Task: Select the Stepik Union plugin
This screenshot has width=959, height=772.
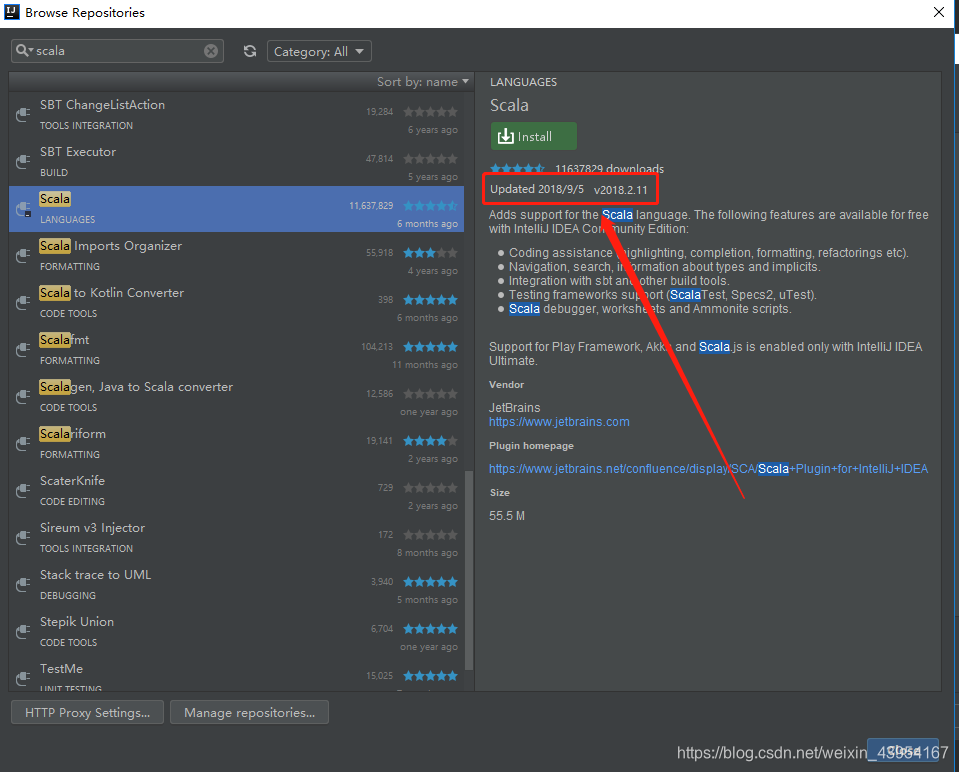Action: [x=237, y=633]
